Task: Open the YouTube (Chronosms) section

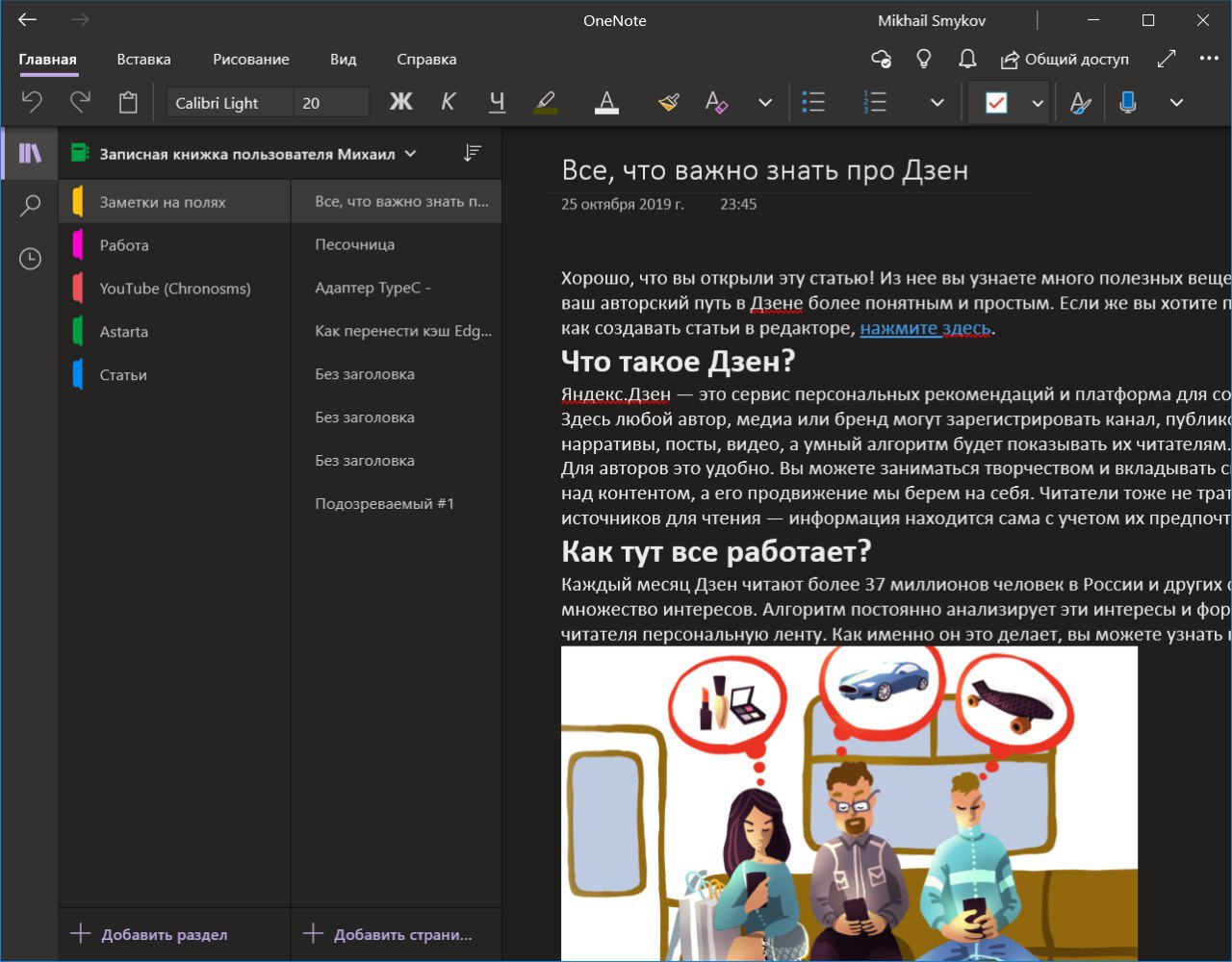Action: [x=174, y=289]
